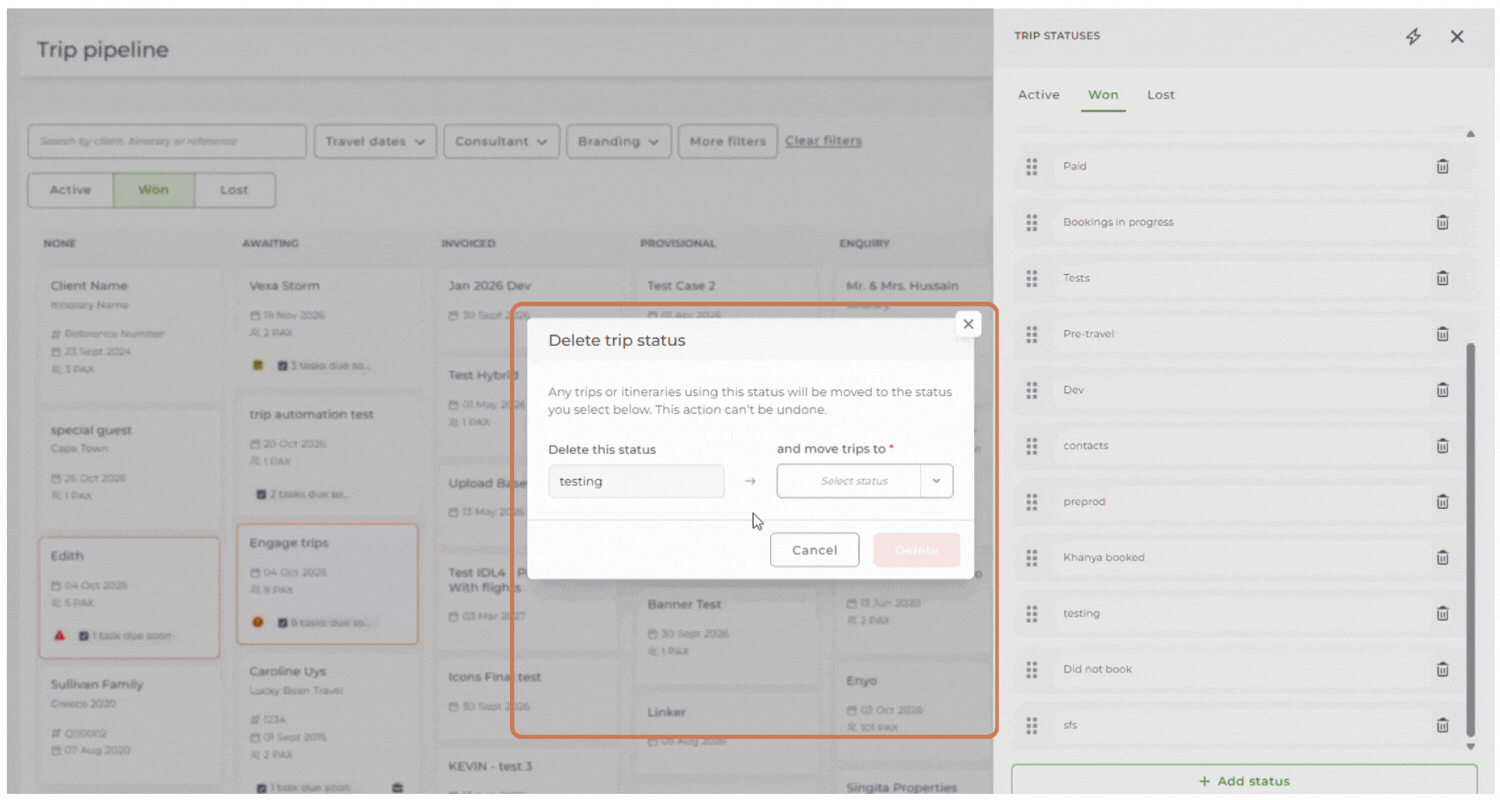Delete the Khanya booked status
The height and width of the screenshot is (800, 1500).
(x=1442, y=558)
